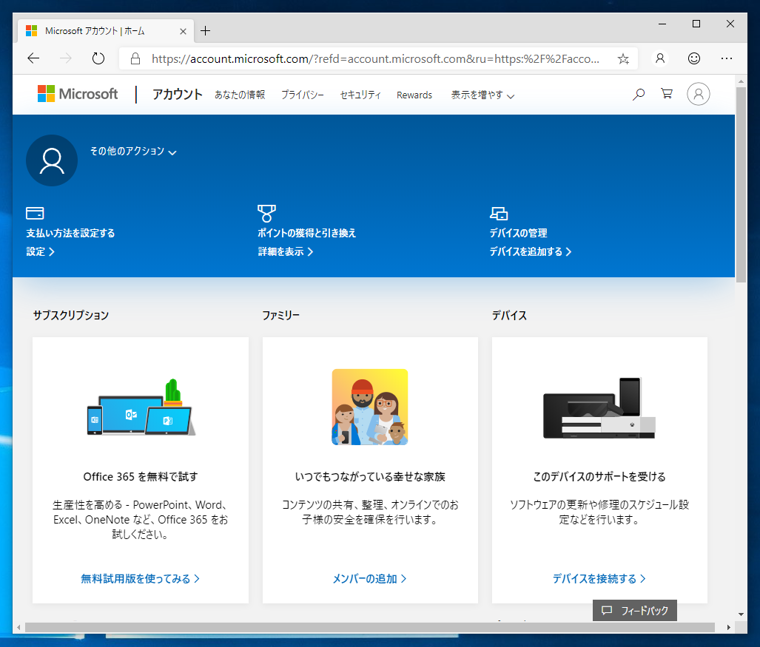Open the shopping cart icon
This screenshot has width=760, height=647.
tap(667, 94)
